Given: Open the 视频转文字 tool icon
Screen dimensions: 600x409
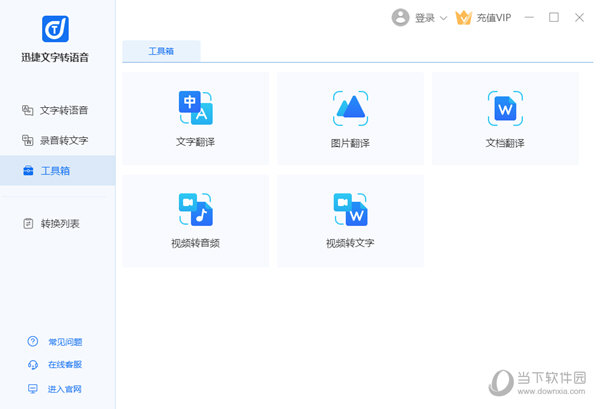Looking at the screenshot, I should (x=351, y=209).
